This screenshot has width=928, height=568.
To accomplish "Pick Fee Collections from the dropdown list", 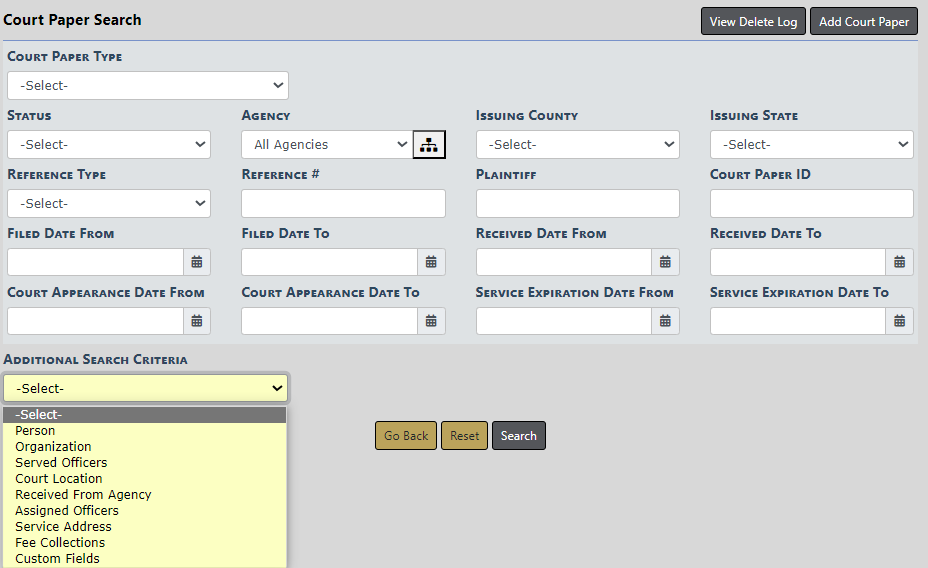I will pos(60,543).
